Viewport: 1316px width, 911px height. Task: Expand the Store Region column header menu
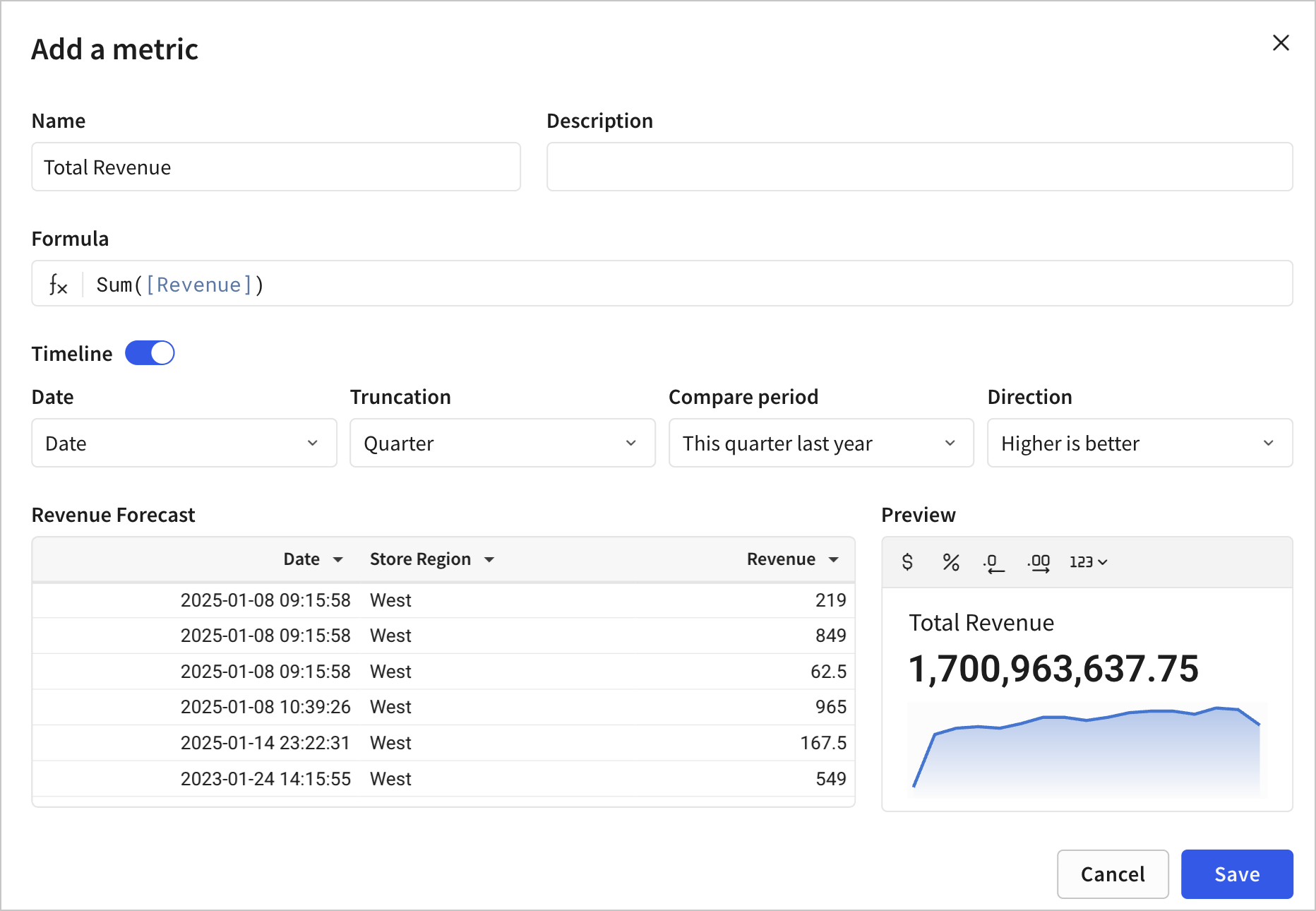[x=489, y=560]
